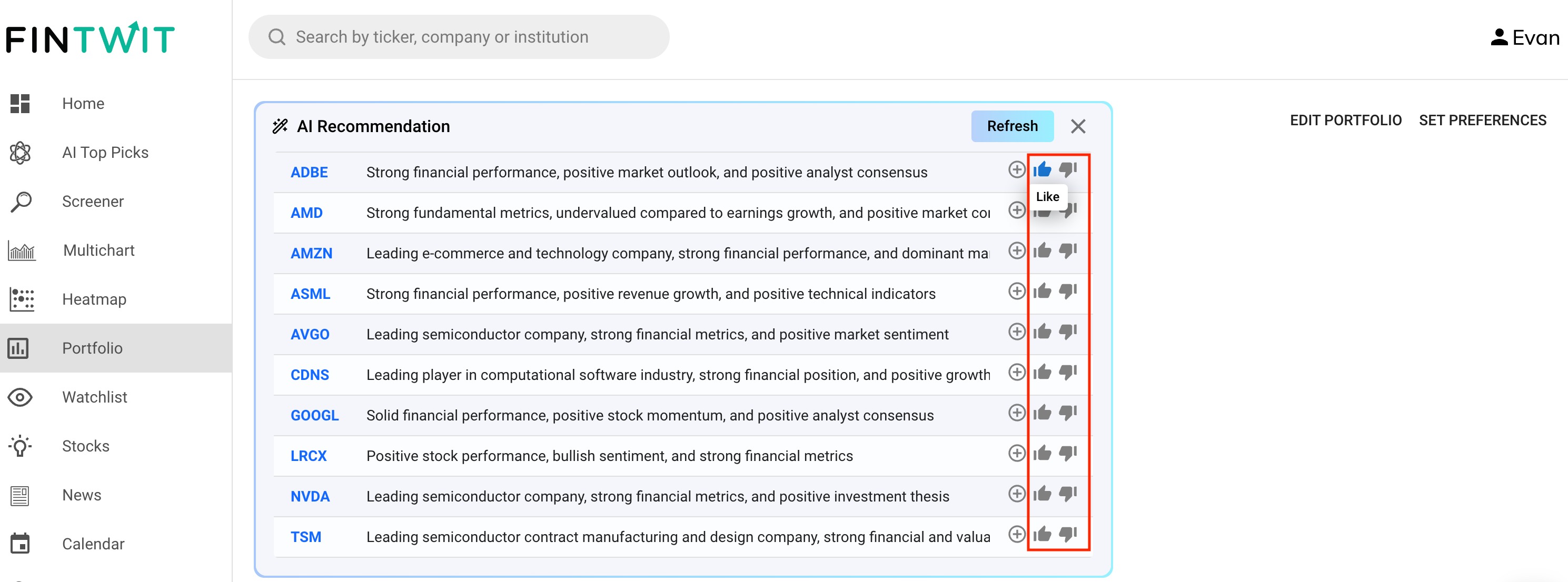Like the LRCX recommendation
The image size is (1568, 582).
point(1042,453)
